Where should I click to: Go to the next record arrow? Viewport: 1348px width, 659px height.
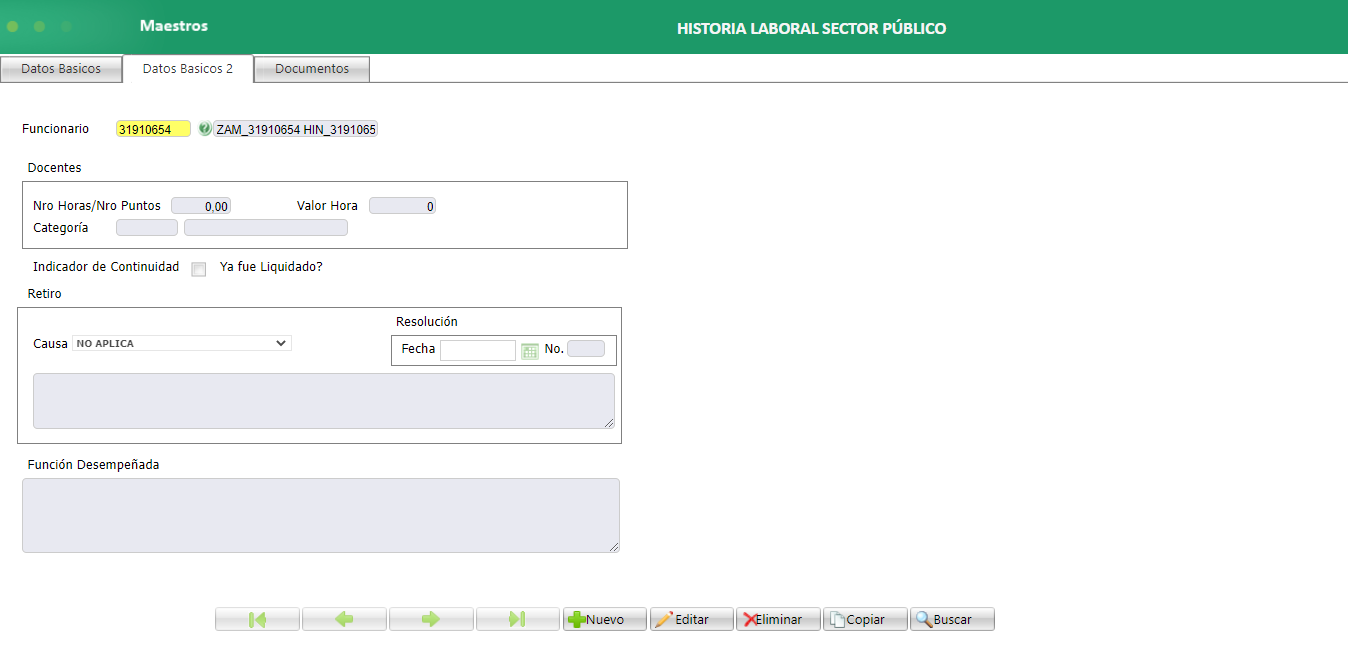pos(431,620)
